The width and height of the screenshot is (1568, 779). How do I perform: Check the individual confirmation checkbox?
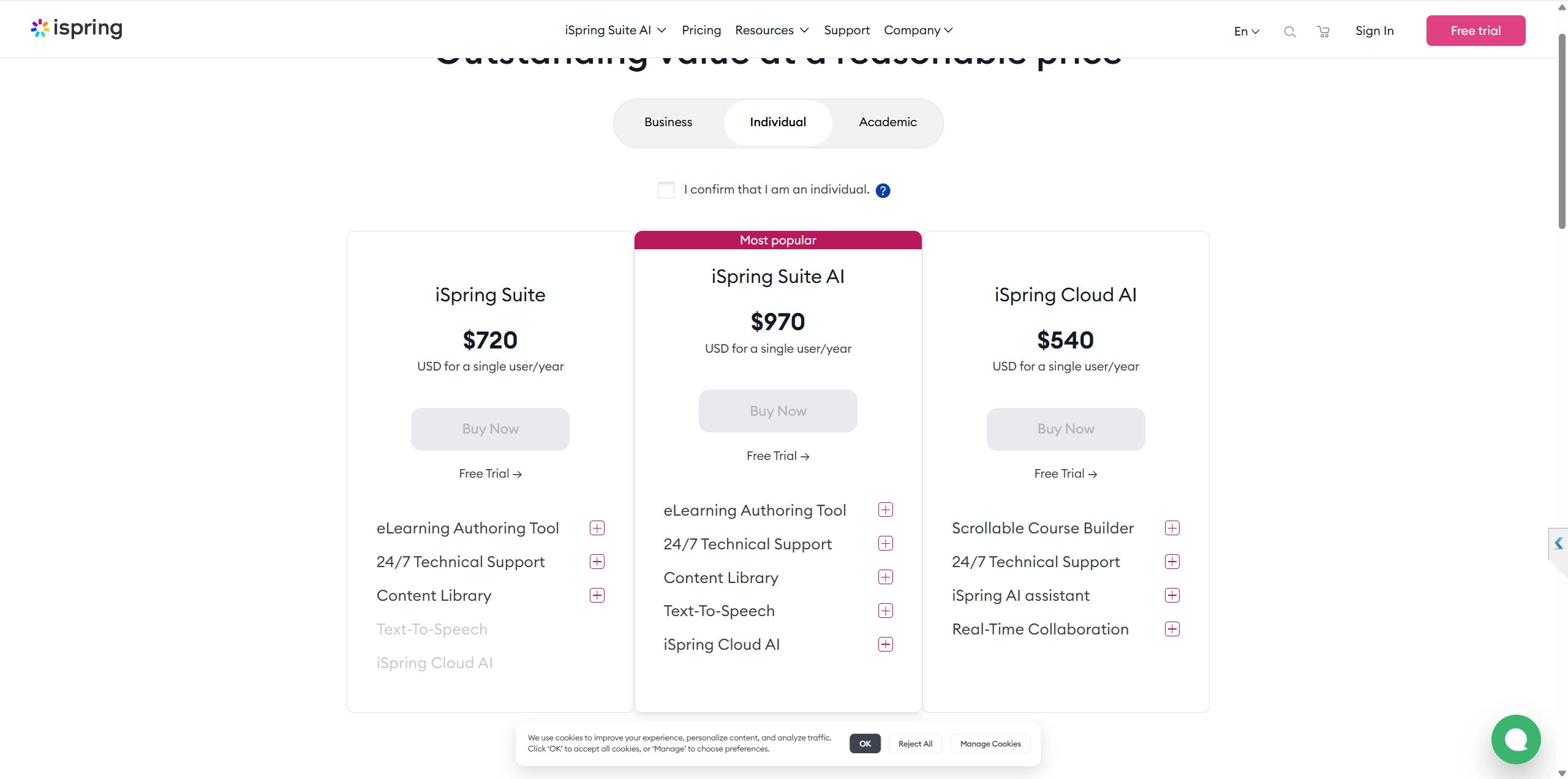point(666,190)
